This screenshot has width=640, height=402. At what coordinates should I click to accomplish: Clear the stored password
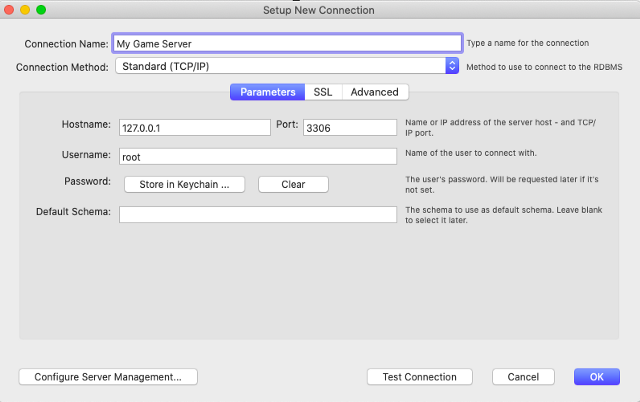click(293, 184)
